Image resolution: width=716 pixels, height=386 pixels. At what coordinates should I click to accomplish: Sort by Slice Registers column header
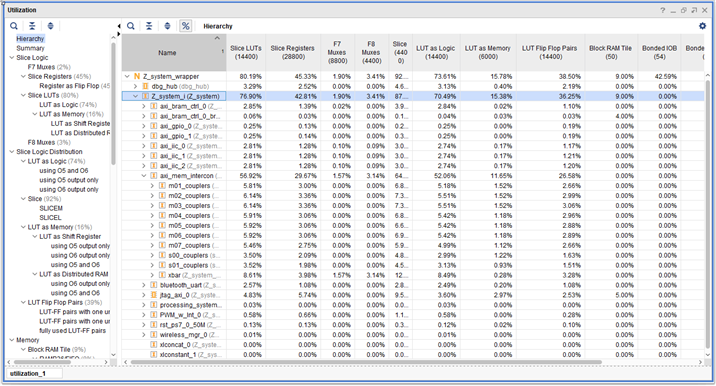point(293,53)
